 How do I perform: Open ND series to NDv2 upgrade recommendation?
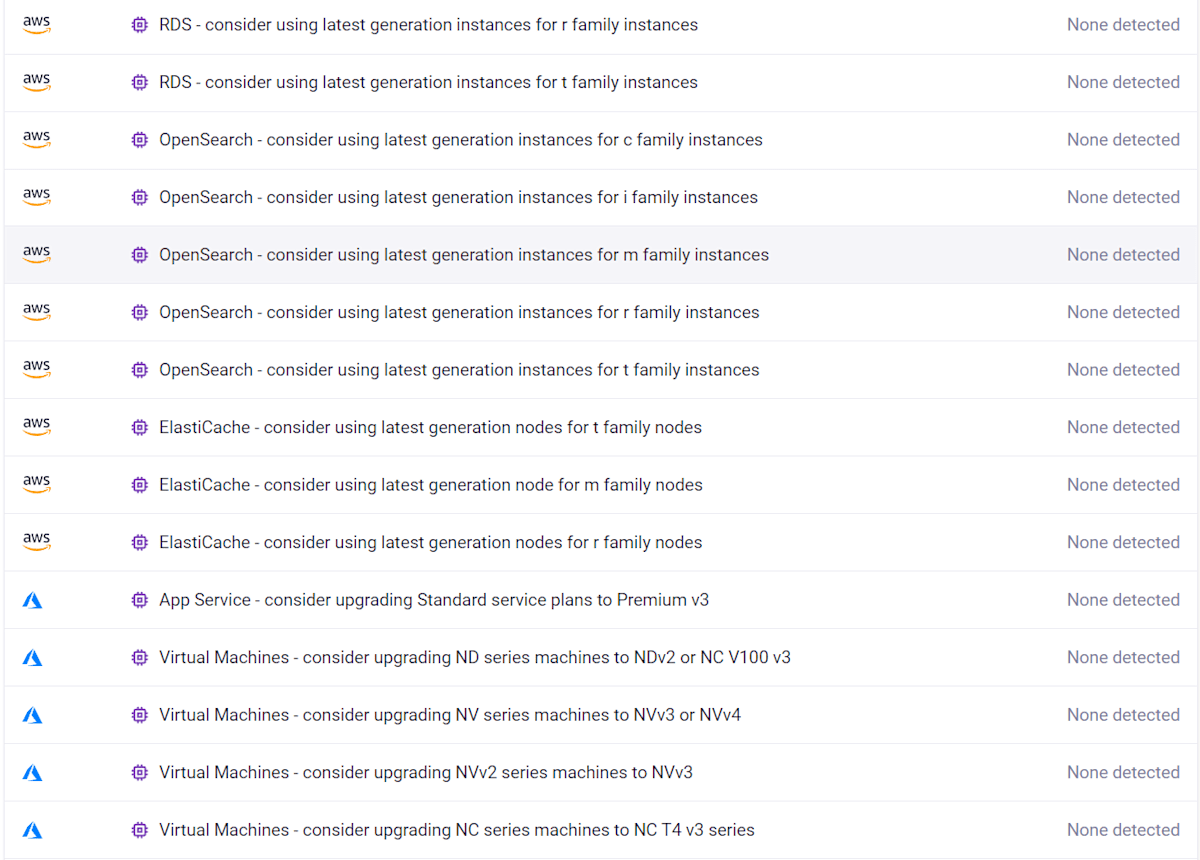pos(475,657)
